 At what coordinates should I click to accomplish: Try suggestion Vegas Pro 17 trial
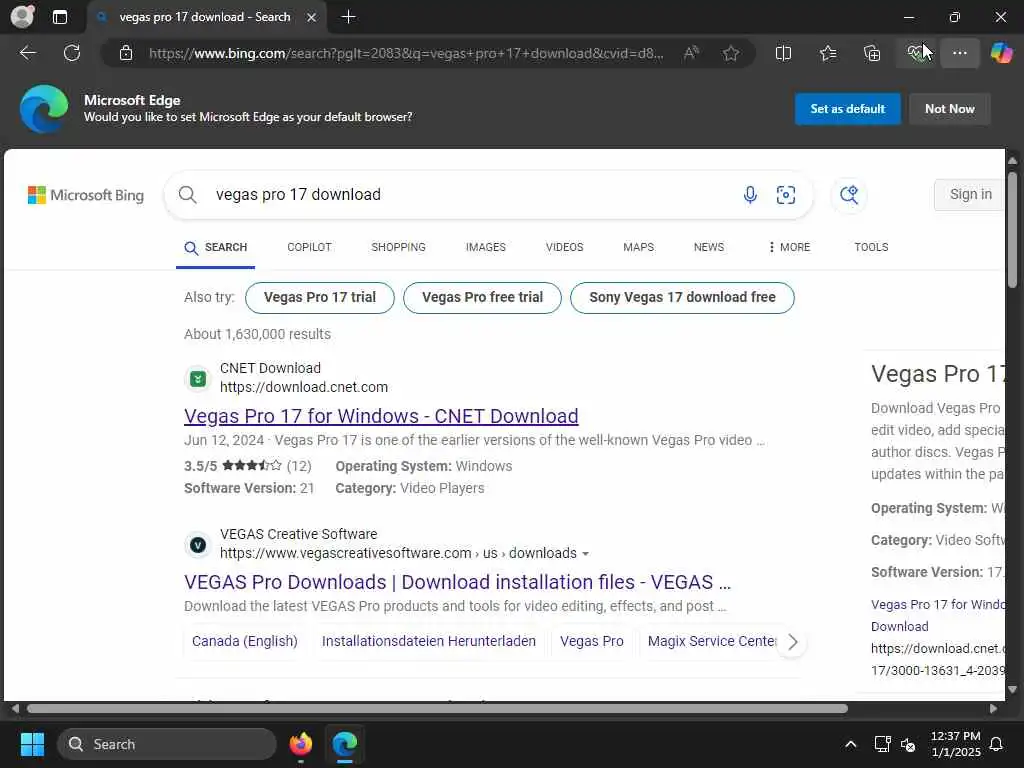pos(319,298)
